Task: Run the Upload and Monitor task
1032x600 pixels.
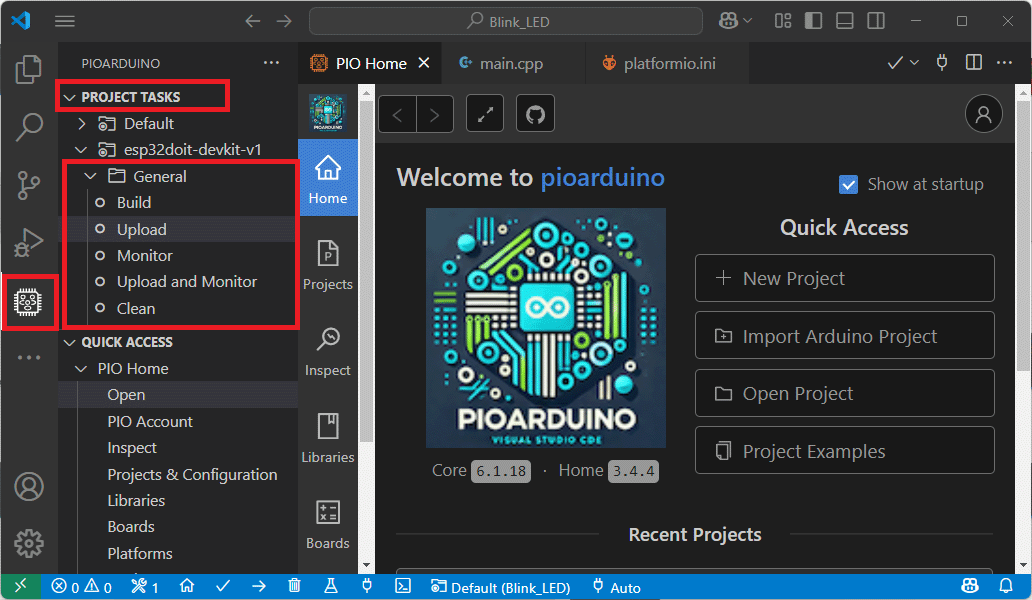Action: point(187,282)
